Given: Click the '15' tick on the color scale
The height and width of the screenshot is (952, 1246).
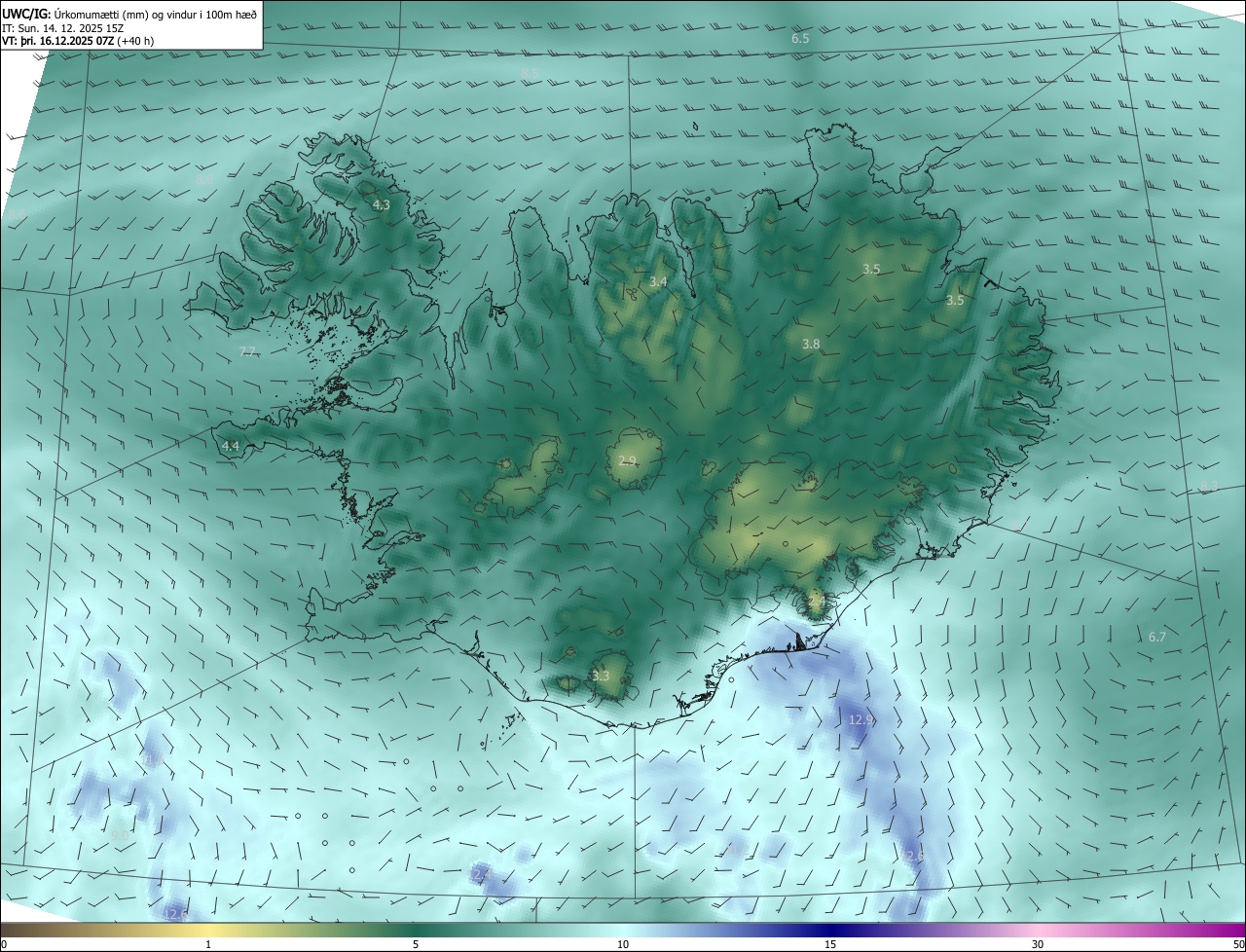Looking at the screenshot, I should coord(830,944).
